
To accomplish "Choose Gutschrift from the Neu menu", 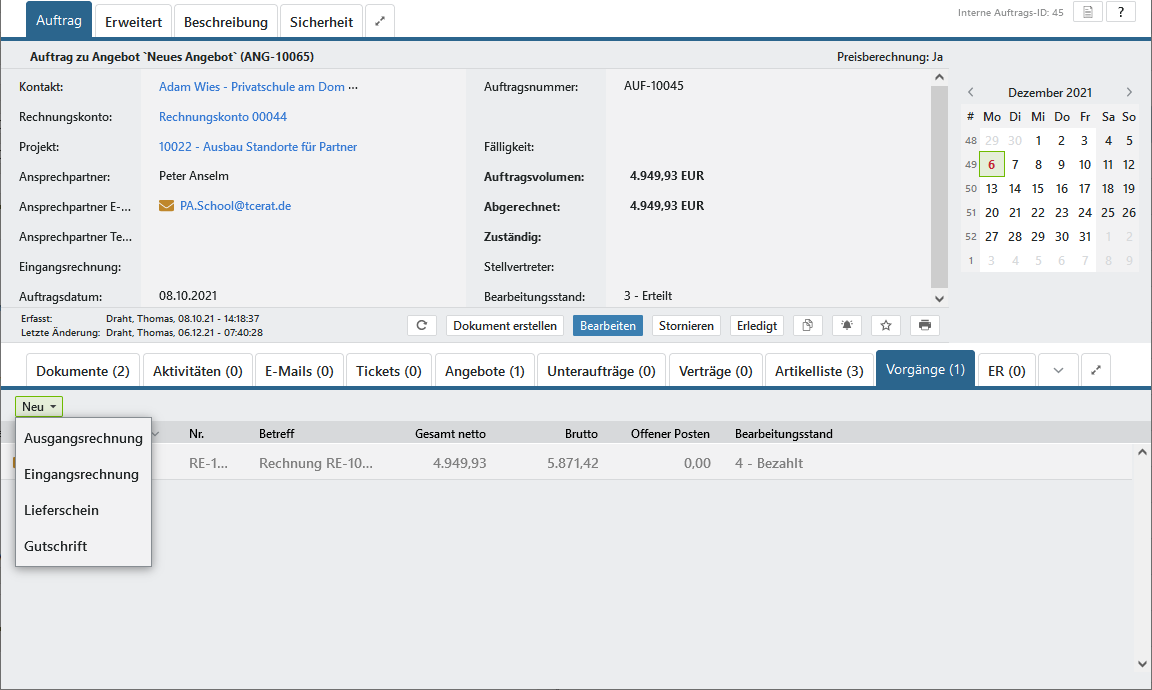I will tap(56, 546).
